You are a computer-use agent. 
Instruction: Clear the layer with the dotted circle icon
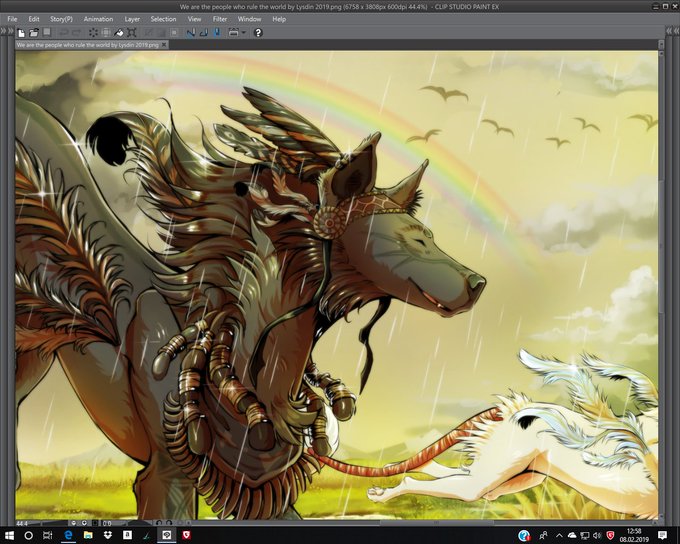click(93, 33)
